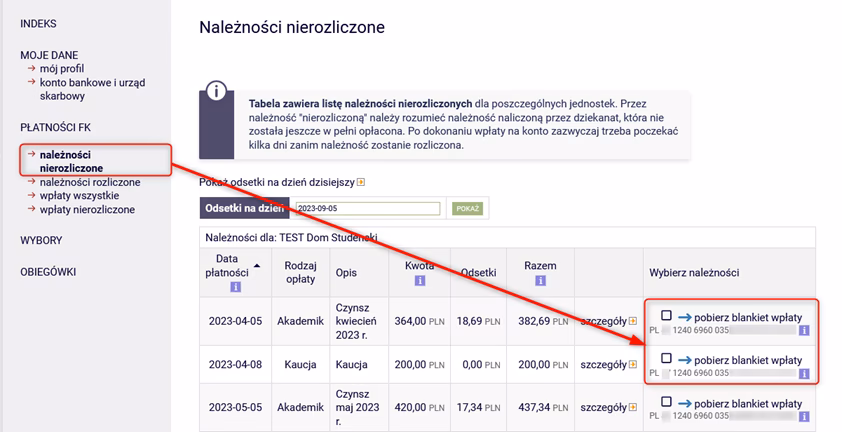Click account info icon in 2023-04-05 row
The height and width of the screenshot is (432, 842).
[804, 330]
